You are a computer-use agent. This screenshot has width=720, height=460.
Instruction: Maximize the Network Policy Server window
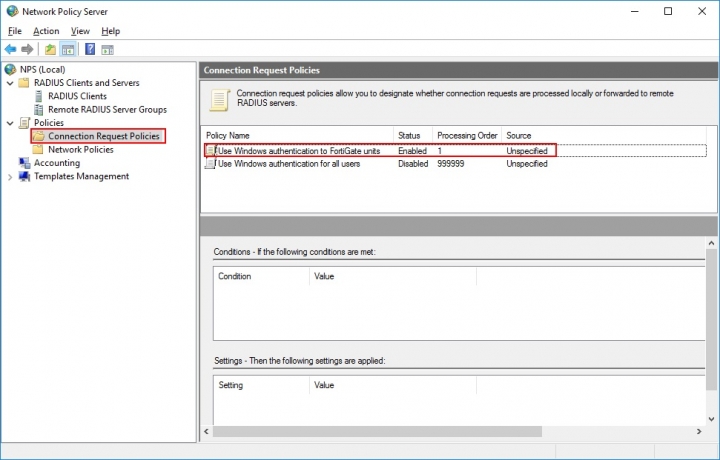pyautogui.click(x=668, y=11)
